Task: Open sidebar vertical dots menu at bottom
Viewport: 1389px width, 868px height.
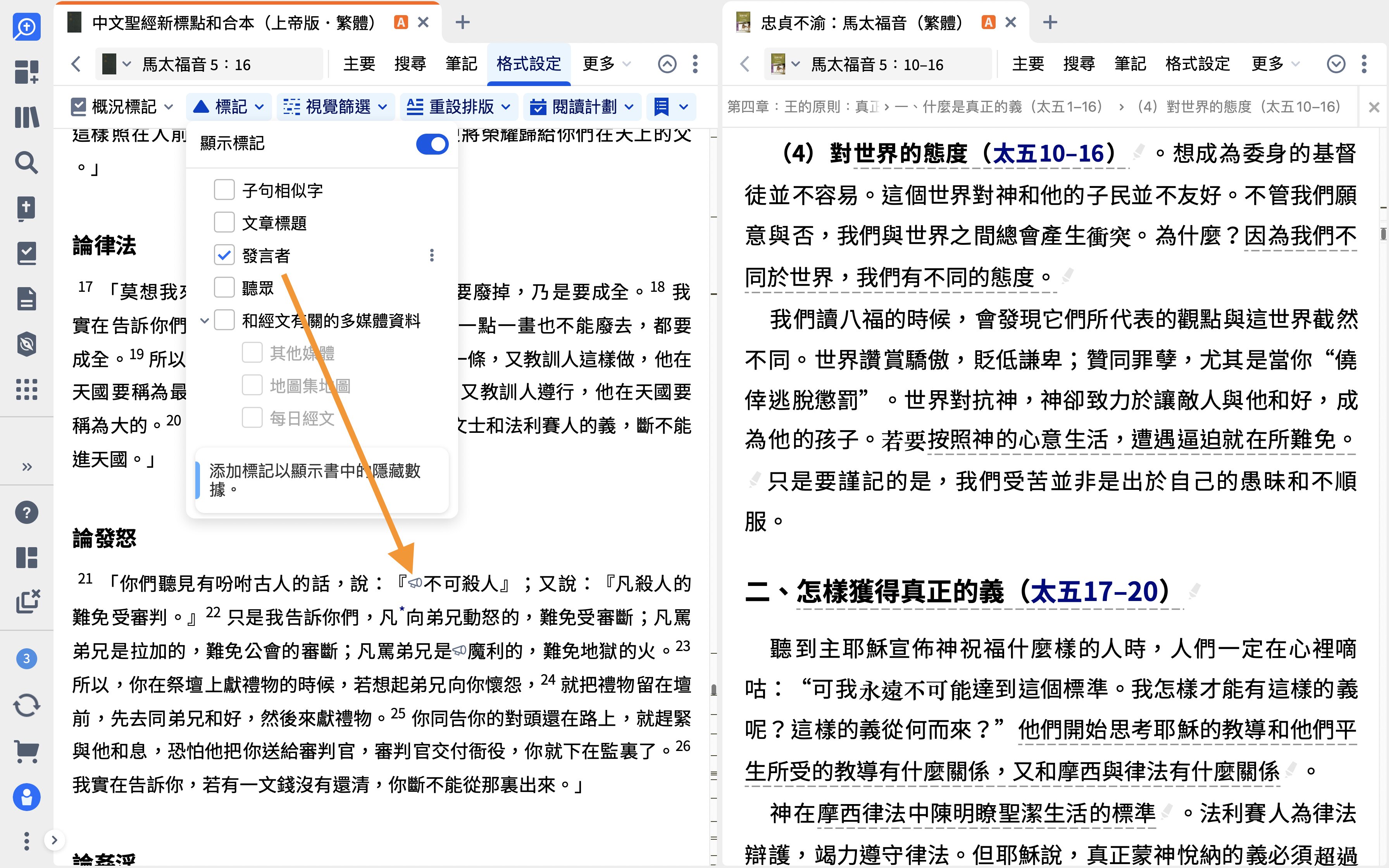Action: (26, 841)
